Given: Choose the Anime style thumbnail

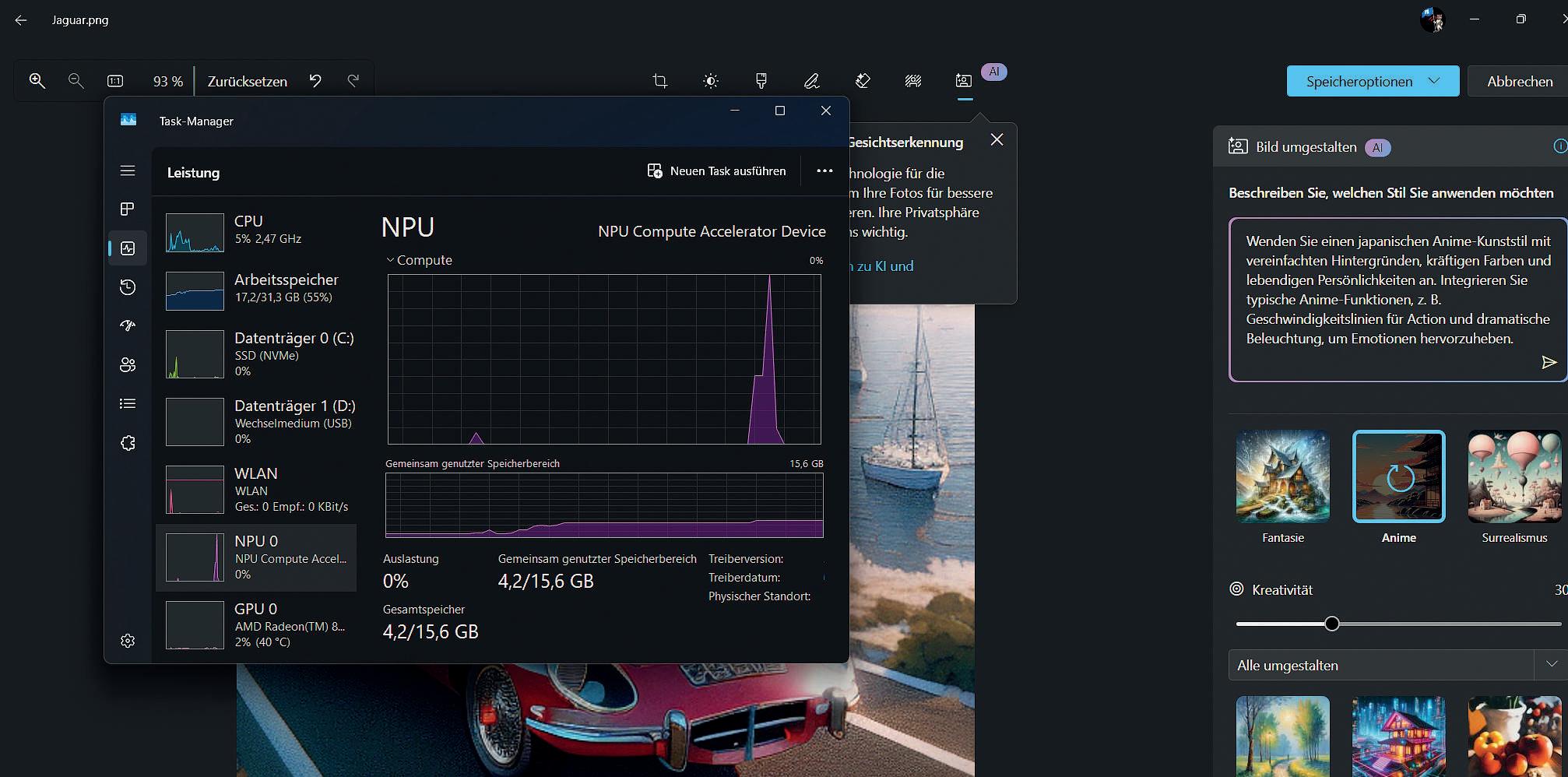Looking at the screenshot, I should click(1399, 476).
